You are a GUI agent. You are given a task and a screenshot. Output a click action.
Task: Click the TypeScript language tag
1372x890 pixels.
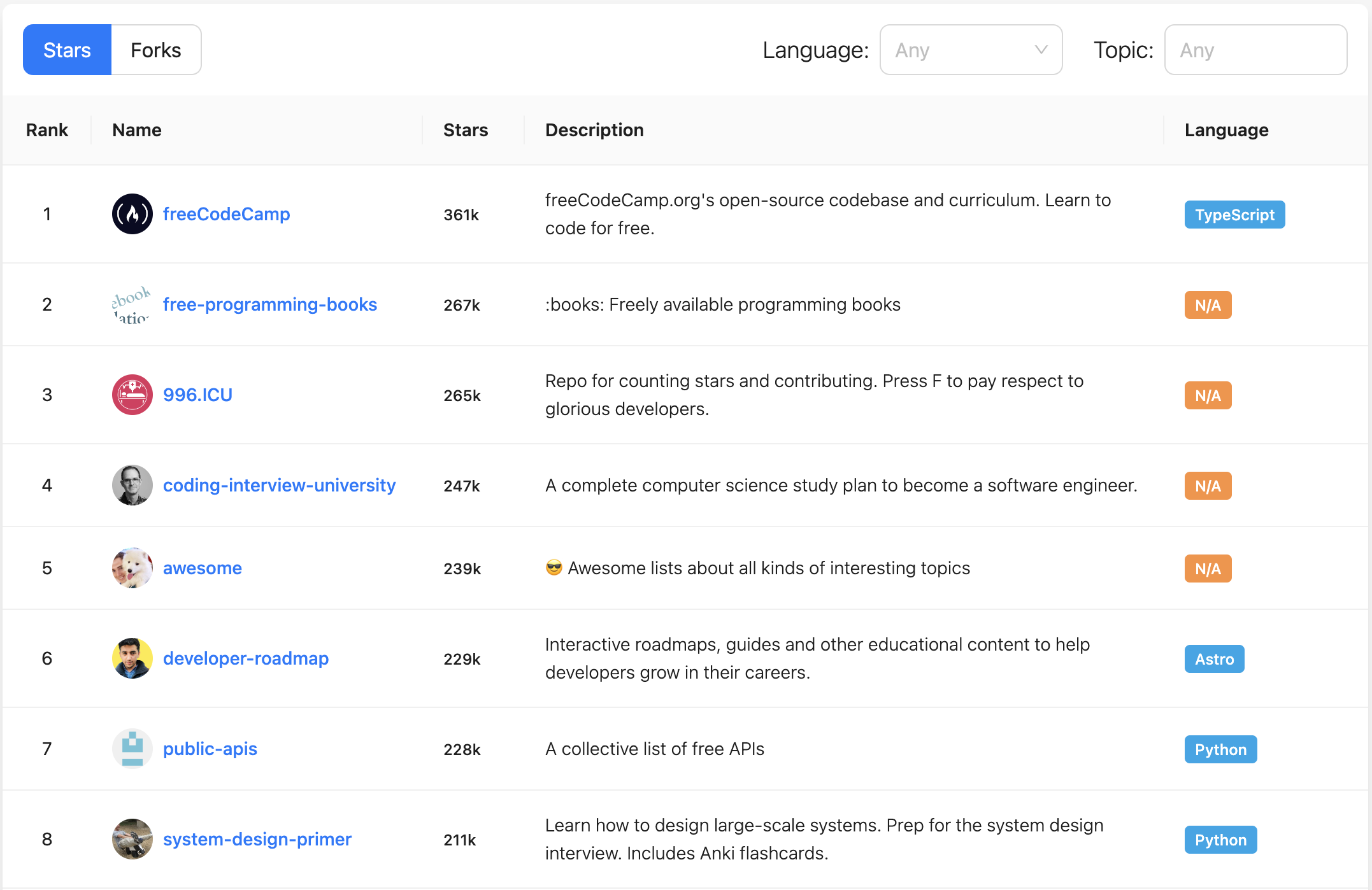1234,215
